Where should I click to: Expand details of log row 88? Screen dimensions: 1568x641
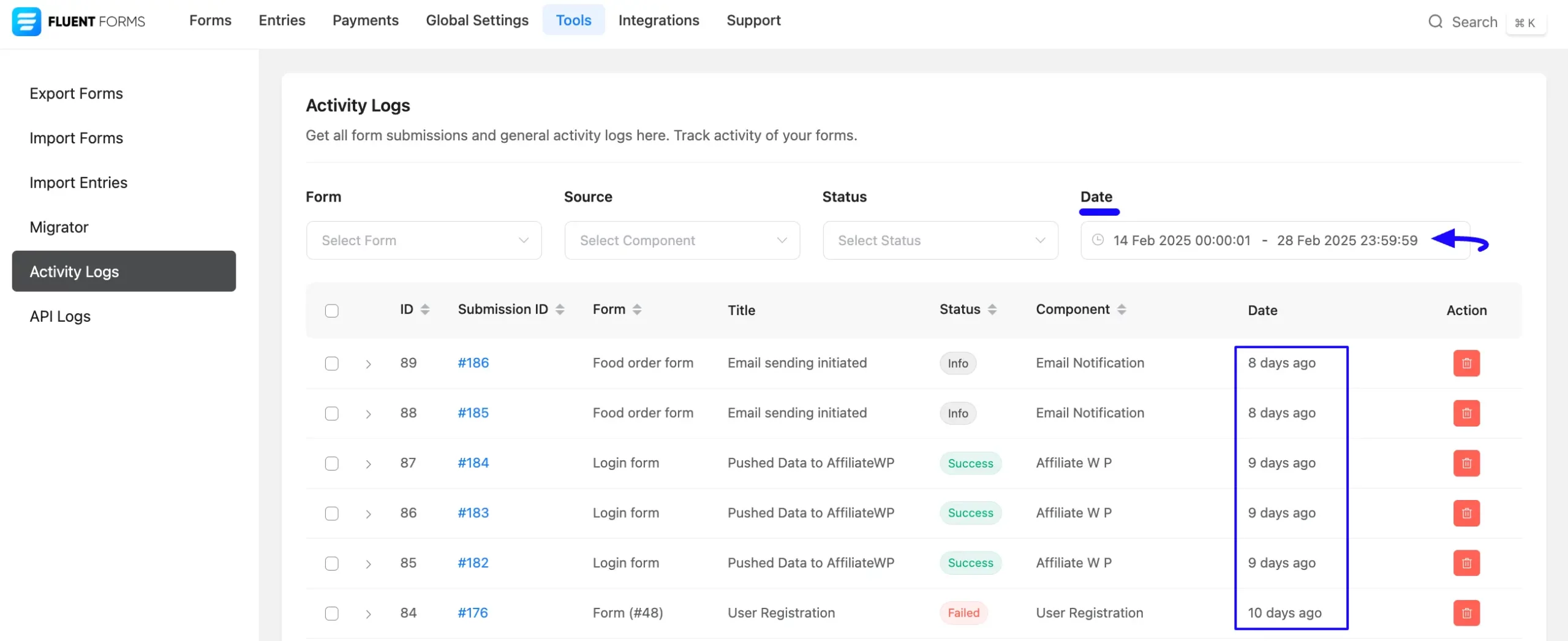368,414
